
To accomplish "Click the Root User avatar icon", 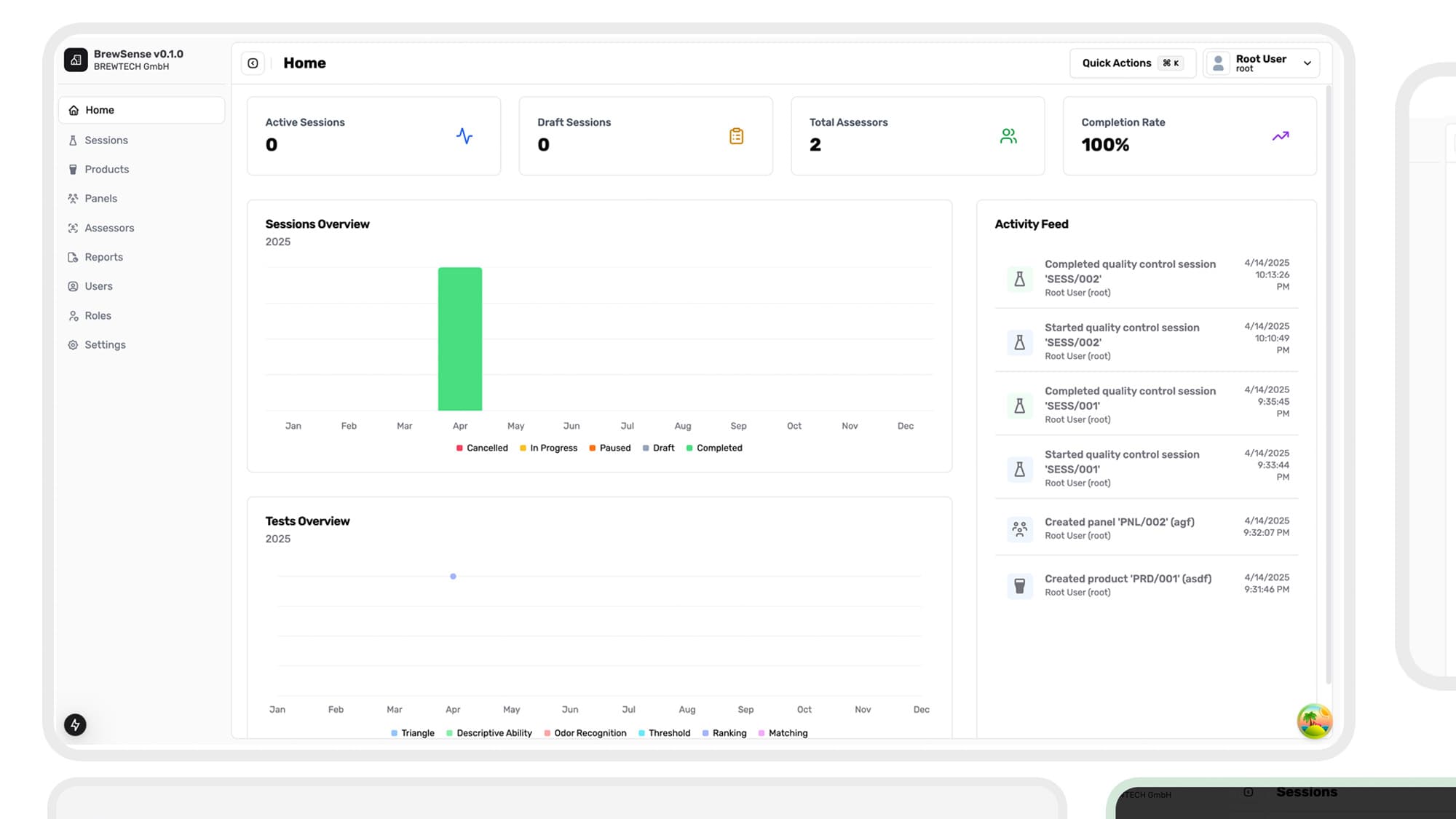I will (x=1219, y=63).
